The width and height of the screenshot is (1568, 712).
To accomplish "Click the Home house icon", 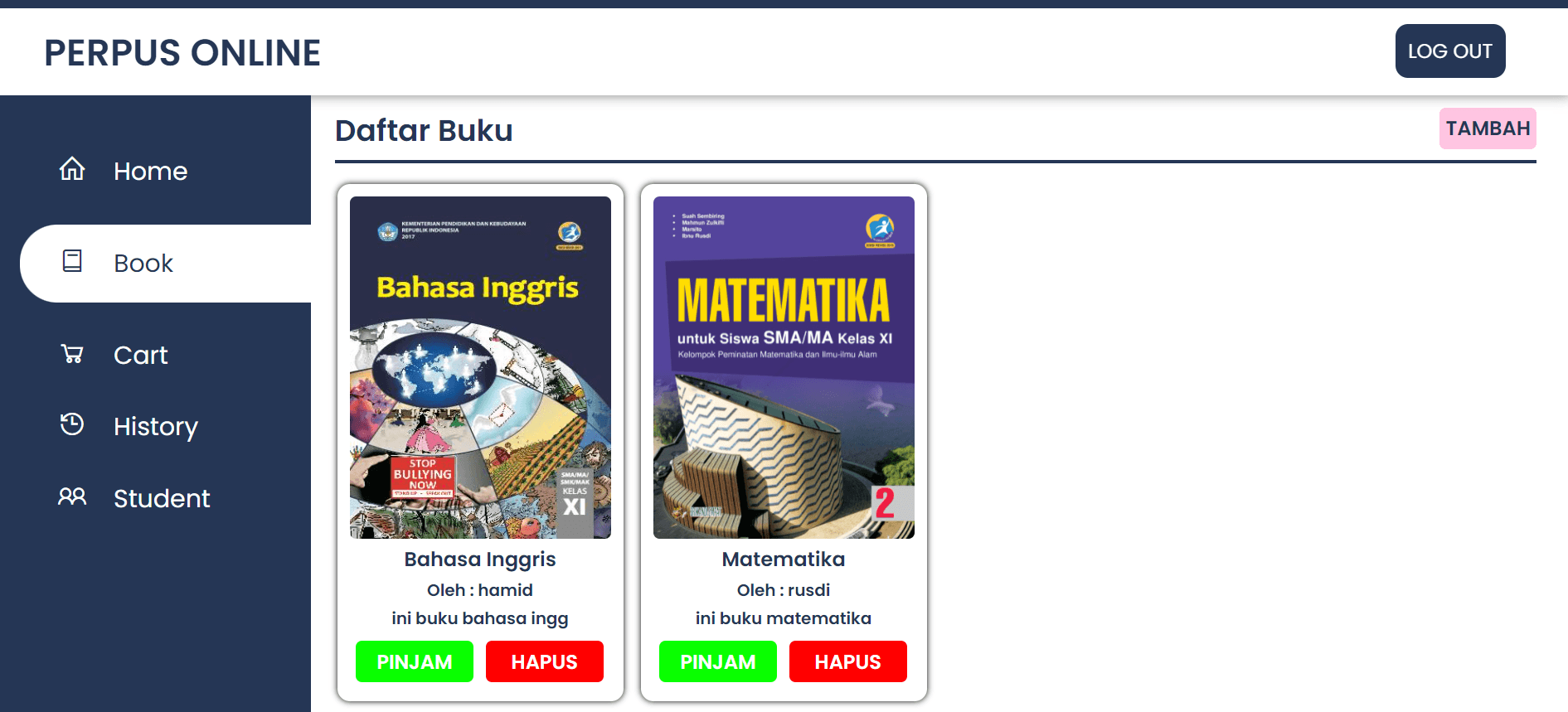I will click(x=72, y=169).
